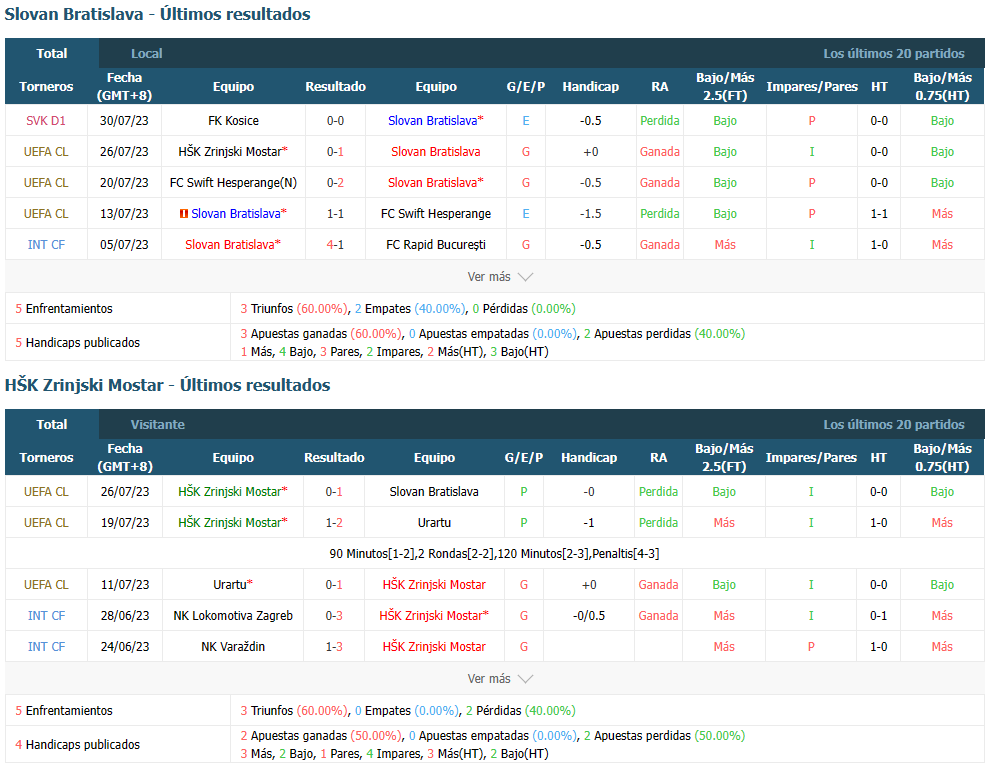Click the 'HŠK Zrinjski Mostar - Últimos resultados' heading
993x771 pixels.
click(167, 385)
